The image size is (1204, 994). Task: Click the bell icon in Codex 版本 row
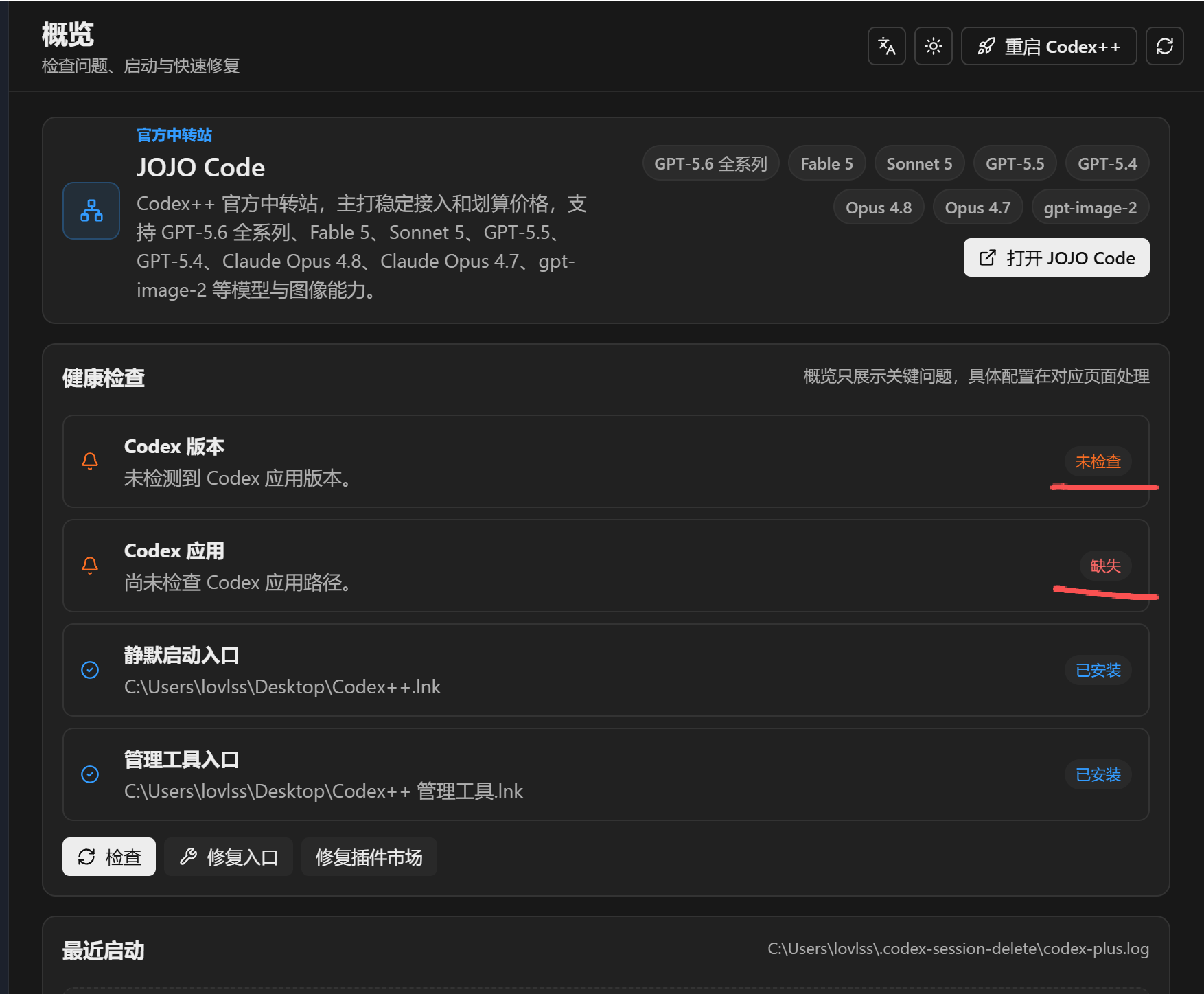[90, 461]
